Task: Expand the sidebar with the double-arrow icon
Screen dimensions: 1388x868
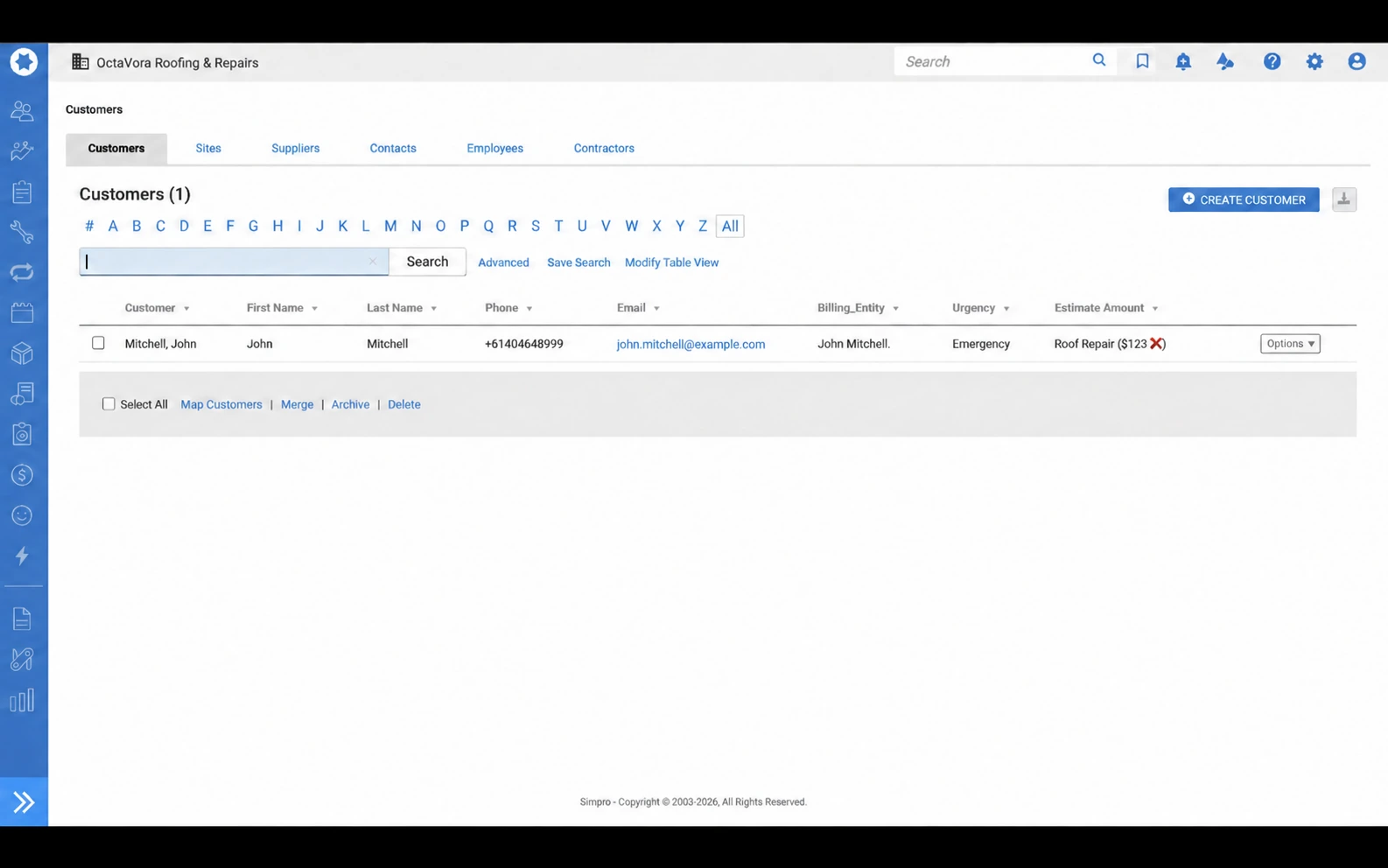Action: pyautogui.click(x=24, y=801)
